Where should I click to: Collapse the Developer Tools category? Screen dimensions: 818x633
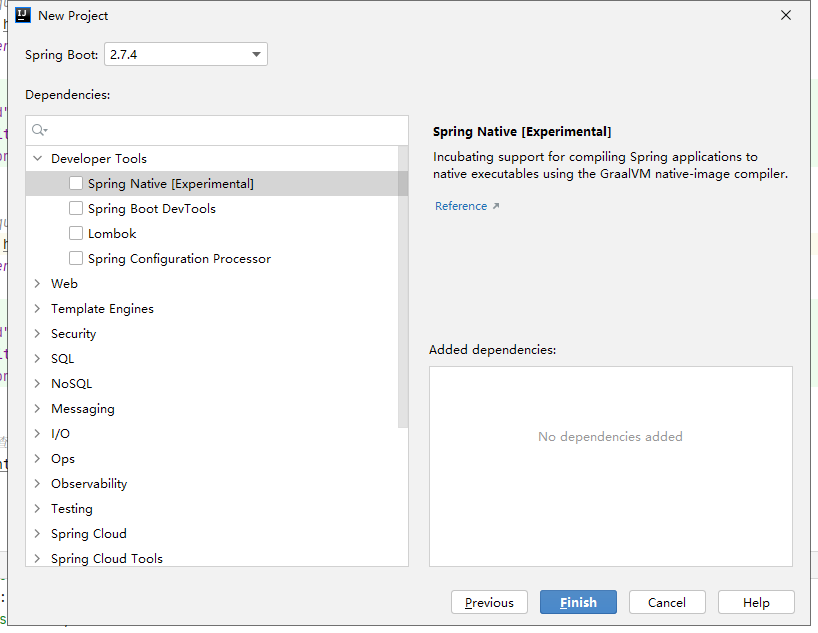(x=38, y=159)
